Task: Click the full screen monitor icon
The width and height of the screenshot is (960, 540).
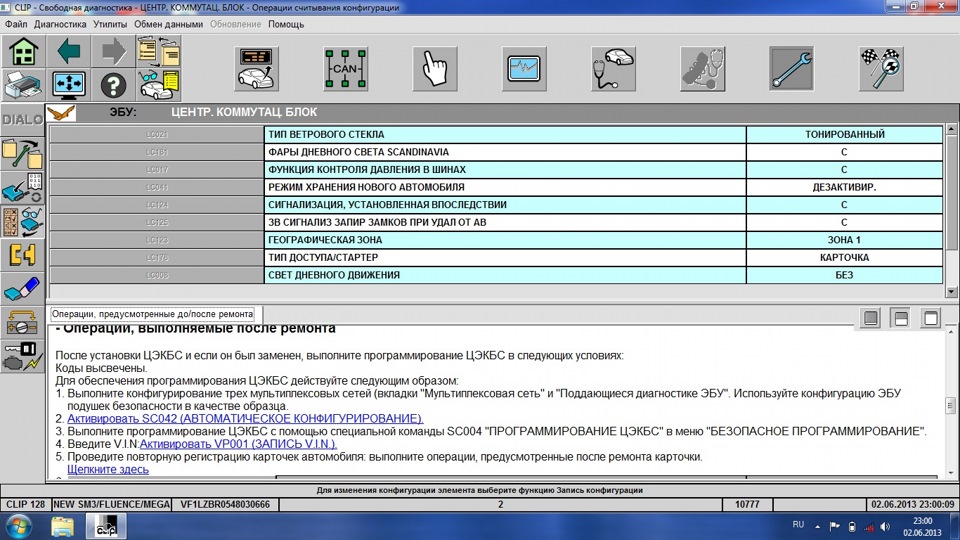Action: pyautogui.click(x=69, y=84)
